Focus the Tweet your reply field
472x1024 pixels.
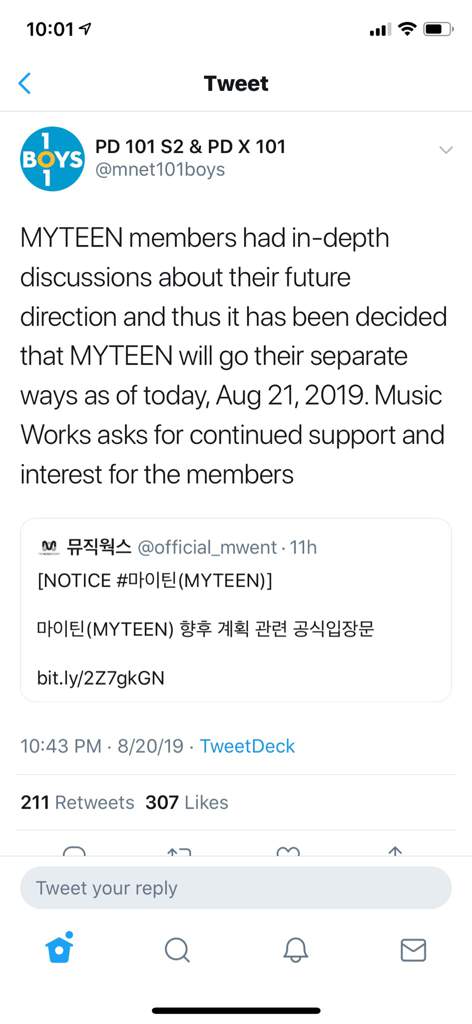(x=236, y=888)
